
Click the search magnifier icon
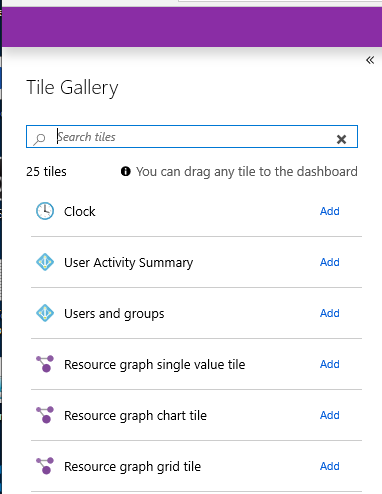(39, 139)
